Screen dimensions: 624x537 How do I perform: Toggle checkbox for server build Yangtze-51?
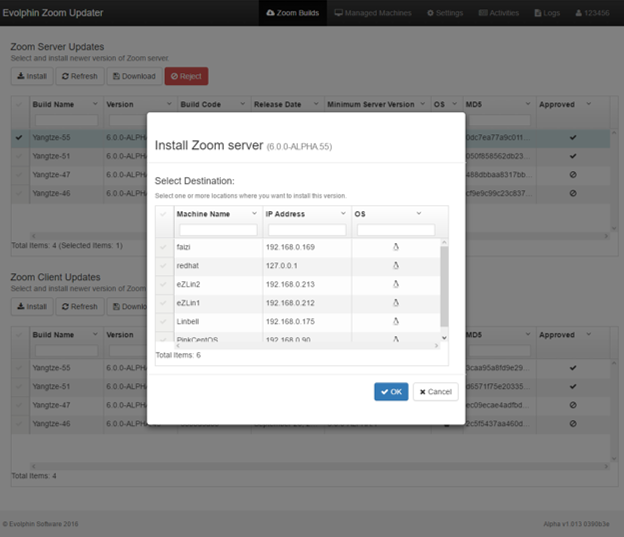[x=19, y=156]
